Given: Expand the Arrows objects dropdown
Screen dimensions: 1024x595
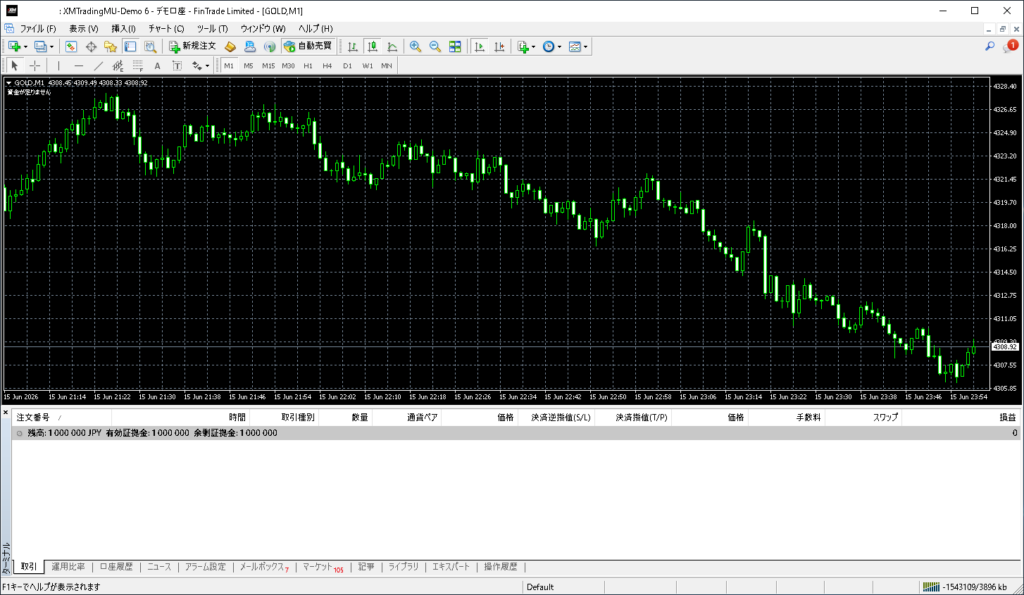Looking at the screenshot, I should [207, 66].
